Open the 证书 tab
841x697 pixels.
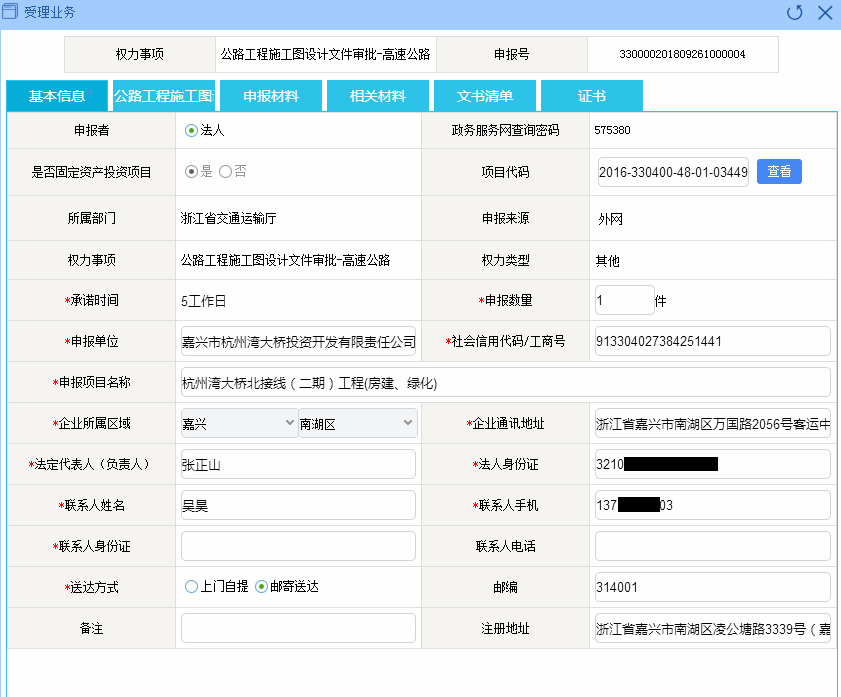[x=591, y=96]
